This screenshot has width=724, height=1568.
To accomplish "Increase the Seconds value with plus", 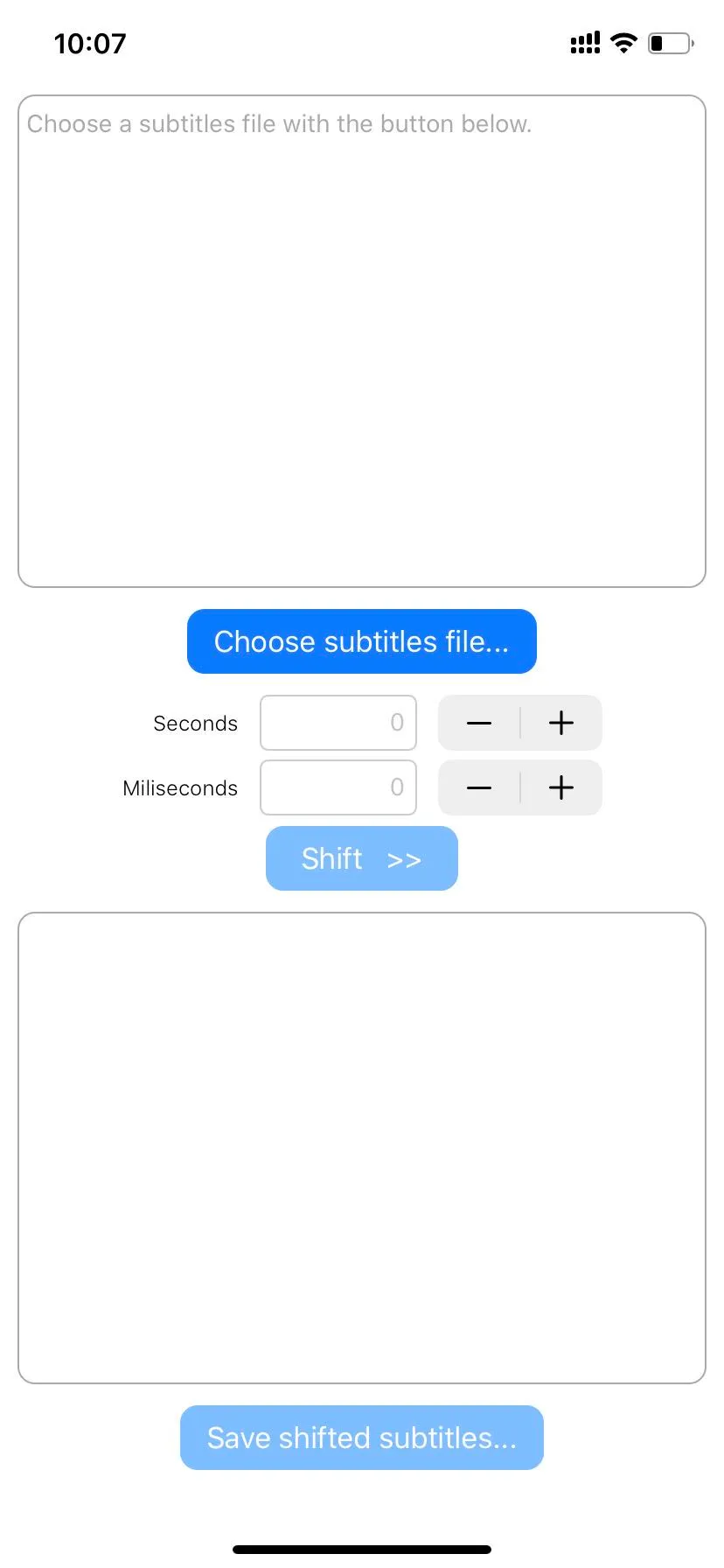I will (x=561, y=723).
